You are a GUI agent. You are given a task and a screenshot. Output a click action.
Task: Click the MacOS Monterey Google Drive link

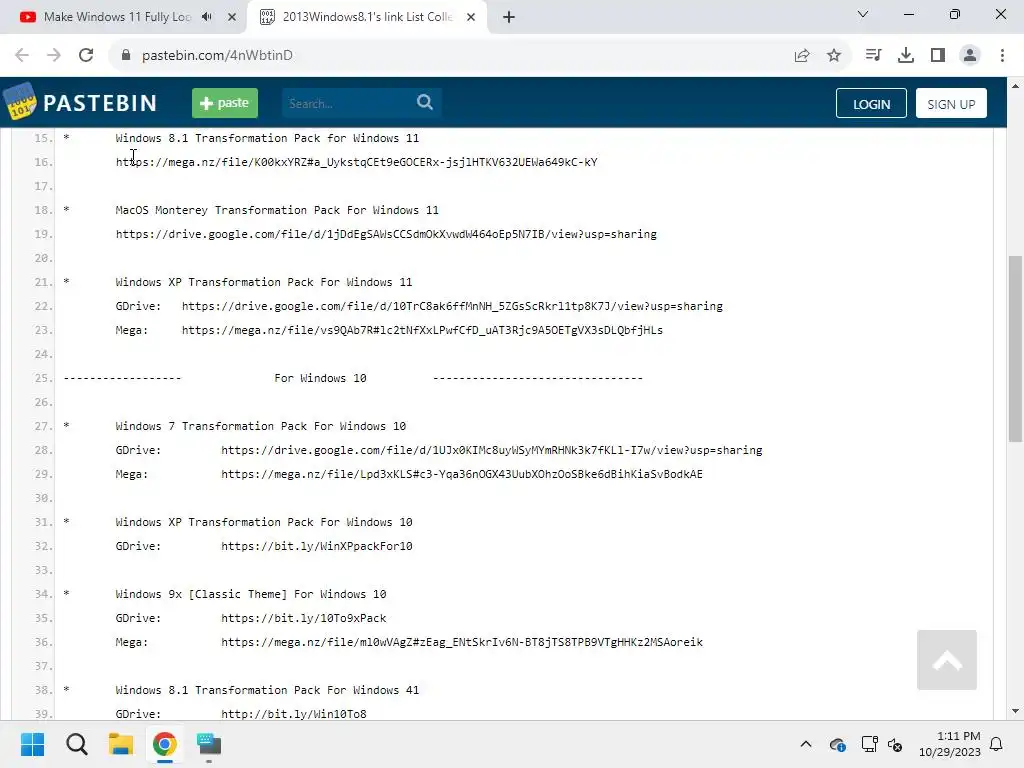[x=386, y=234]
